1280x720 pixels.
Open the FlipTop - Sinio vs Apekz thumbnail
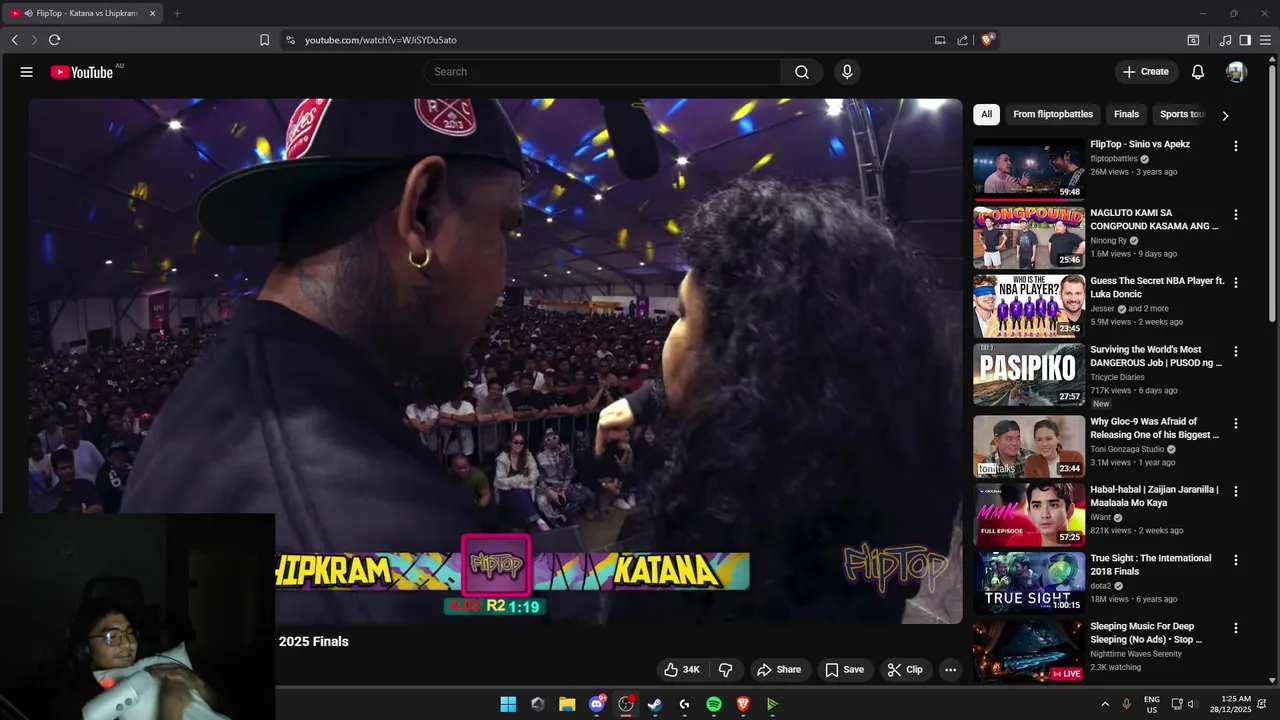(1029, 169)
